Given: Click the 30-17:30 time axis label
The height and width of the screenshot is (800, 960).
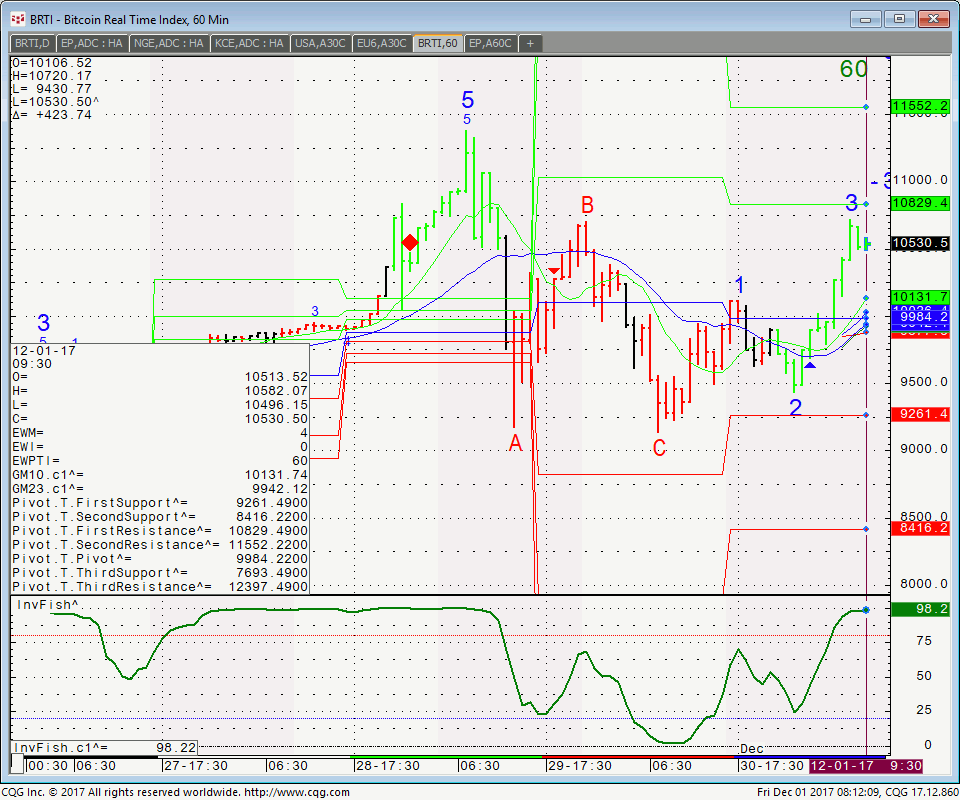Looking at the screenshot, I should click(771, 766).
